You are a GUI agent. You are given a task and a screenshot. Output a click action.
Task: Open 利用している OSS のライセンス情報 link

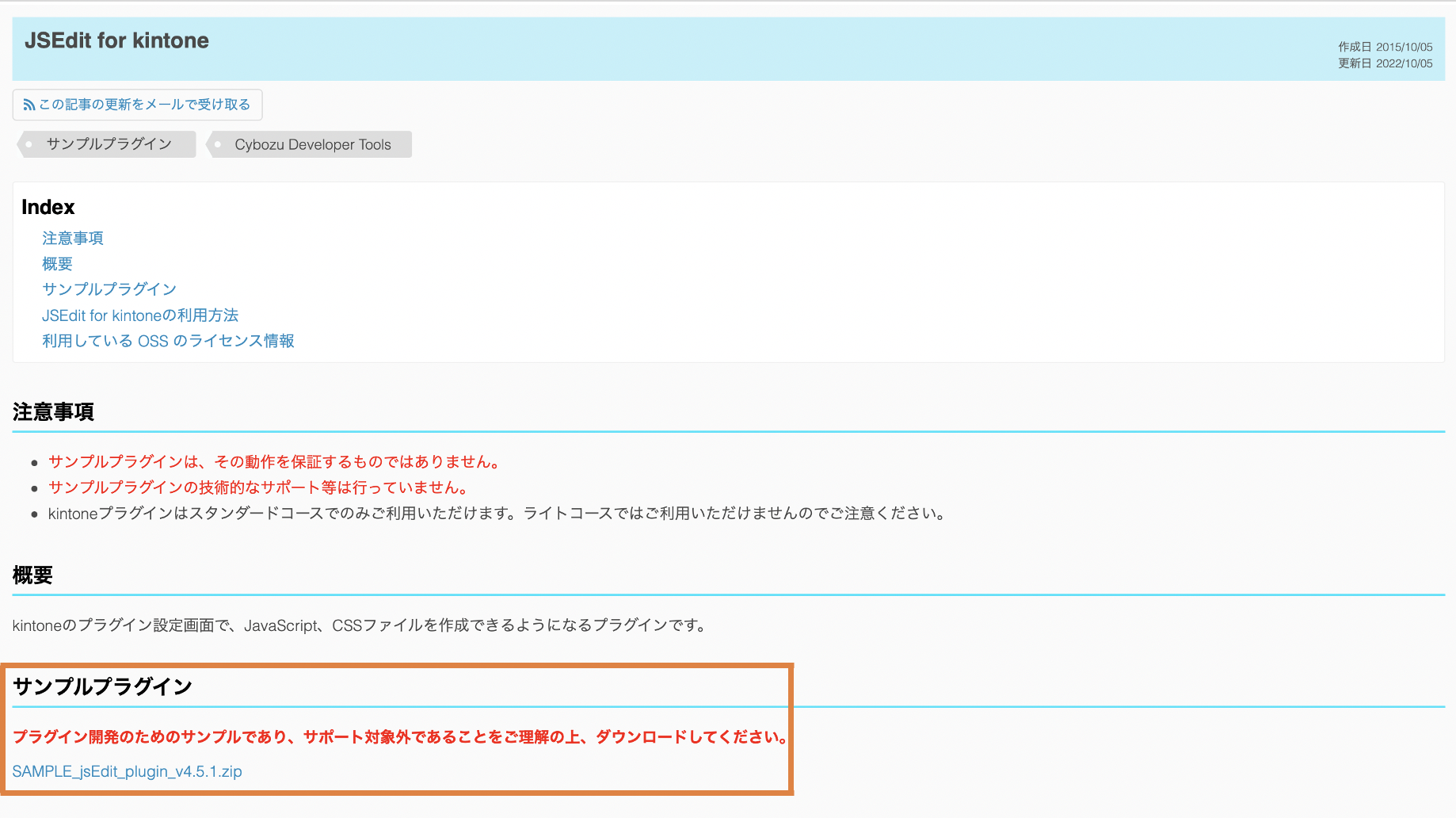[x=168, y=341]
